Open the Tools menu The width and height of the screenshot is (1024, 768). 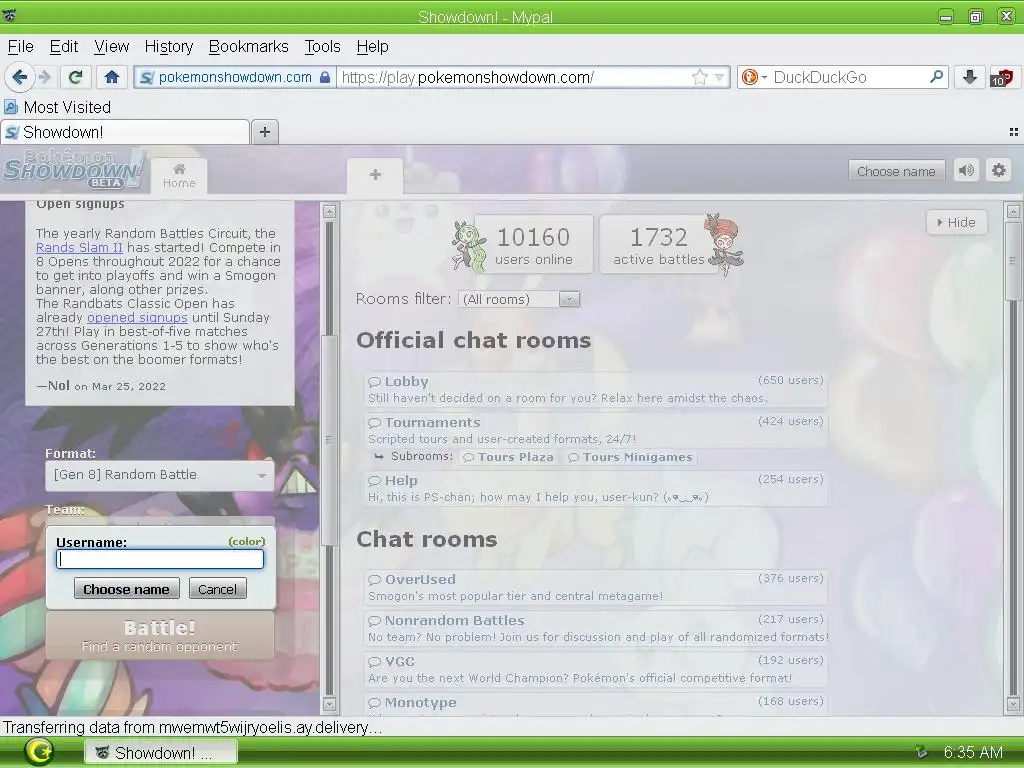pos(322,46)
